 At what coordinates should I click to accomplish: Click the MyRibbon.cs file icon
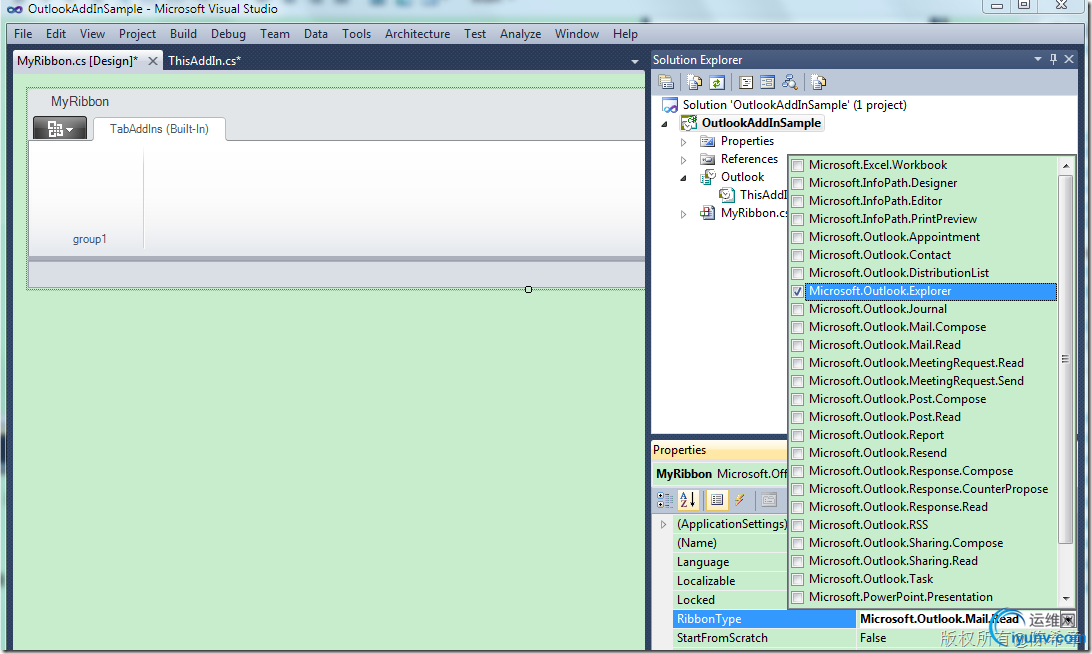[x=708, y=213]
